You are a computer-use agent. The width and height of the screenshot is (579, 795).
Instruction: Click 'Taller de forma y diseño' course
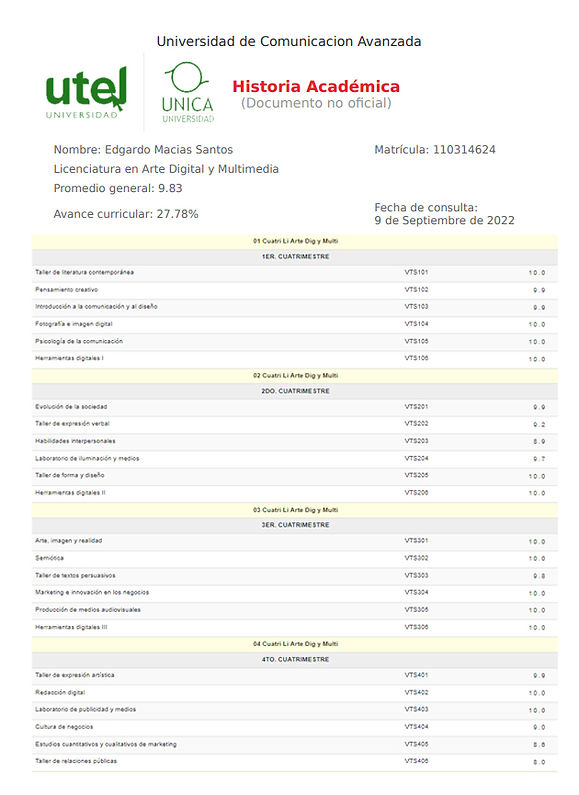[x=69, y=476]
